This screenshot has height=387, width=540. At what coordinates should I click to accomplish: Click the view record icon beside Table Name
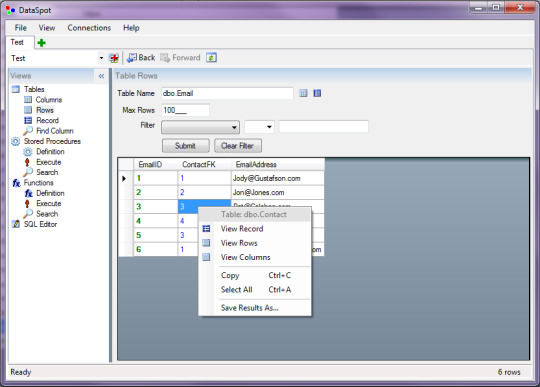click(x=317, y=93)
